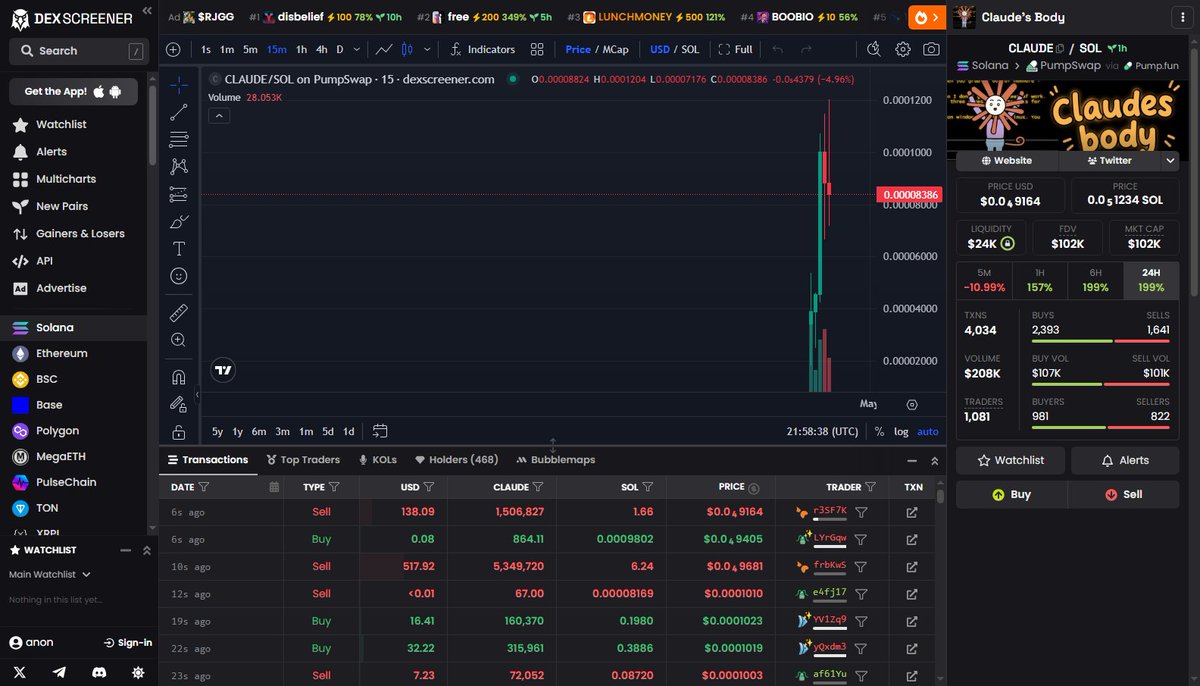Collapse the left sidebar with double chevron
Screen dimensions: 1200x686
click(147, 11)
